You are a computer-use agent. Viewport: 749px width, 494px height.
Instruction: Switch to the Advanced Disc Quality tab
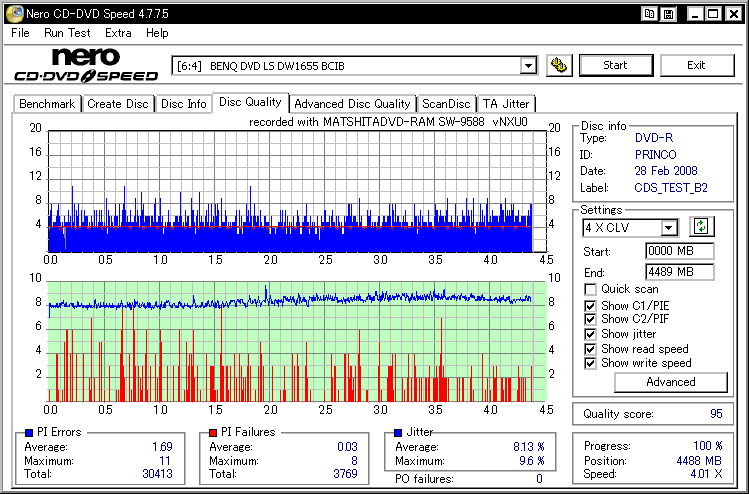(x=352, y=104)
